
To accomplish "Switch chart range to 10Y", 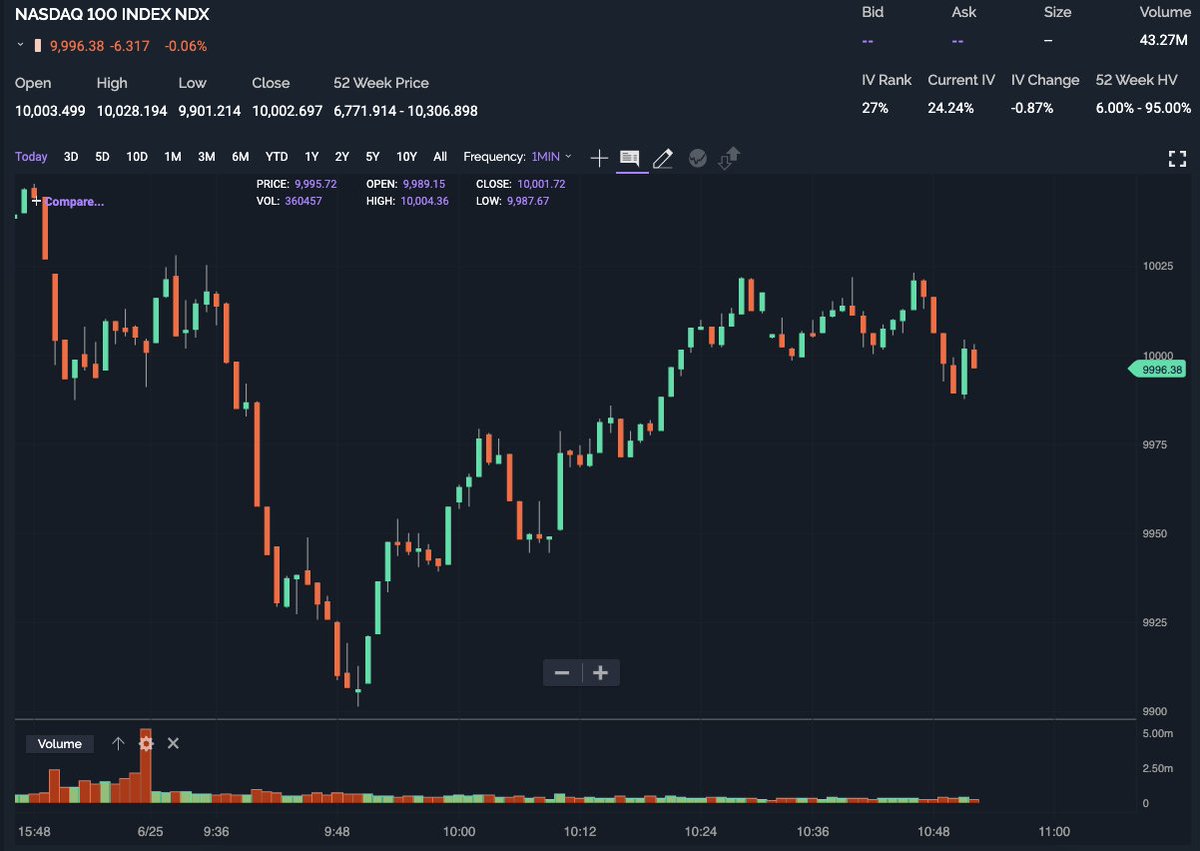I will click(x=406, y=157).
